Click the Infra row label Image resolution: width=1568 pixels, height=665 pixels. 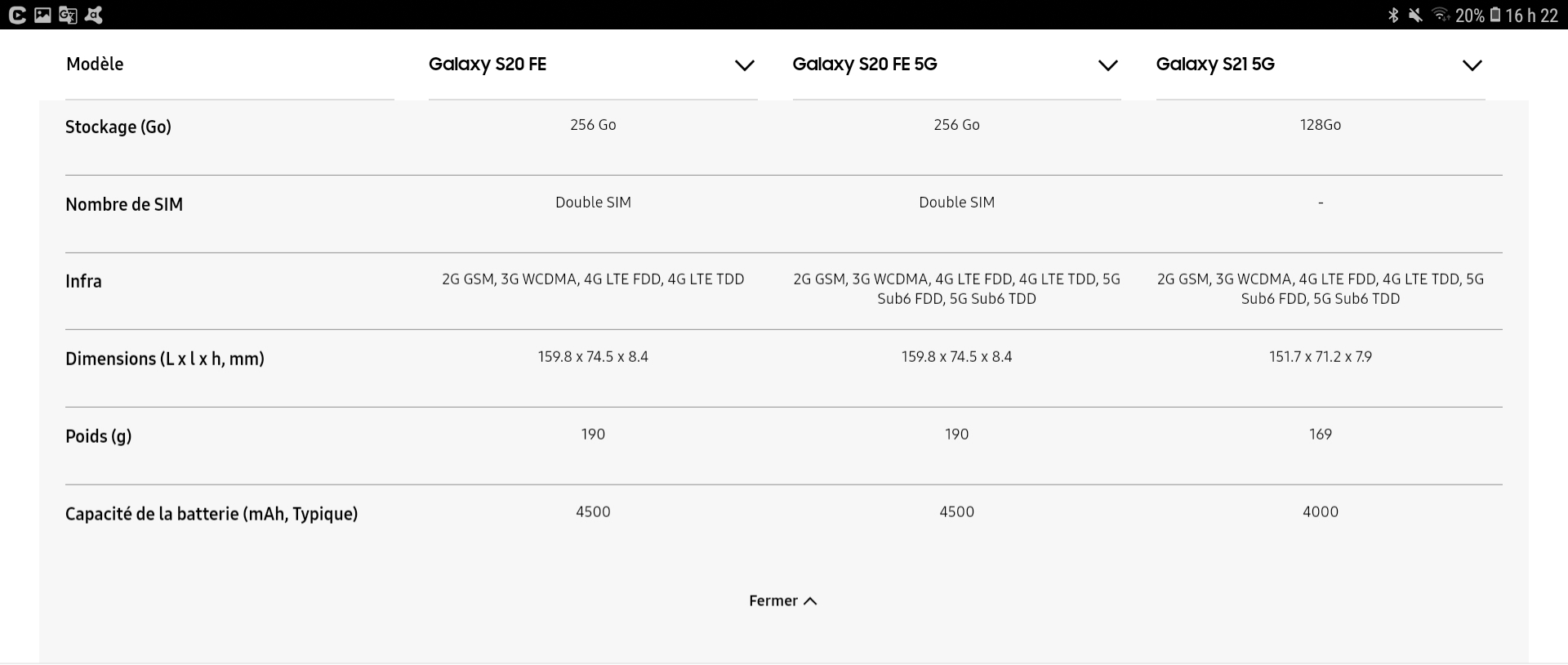pos(83,281)
